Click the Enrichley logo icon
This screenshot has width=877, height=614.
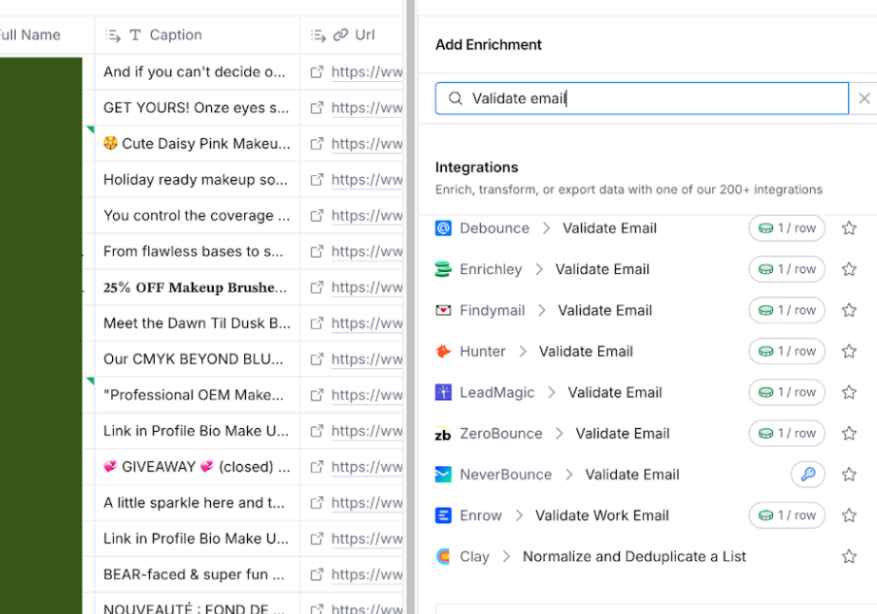click(443, 269)
